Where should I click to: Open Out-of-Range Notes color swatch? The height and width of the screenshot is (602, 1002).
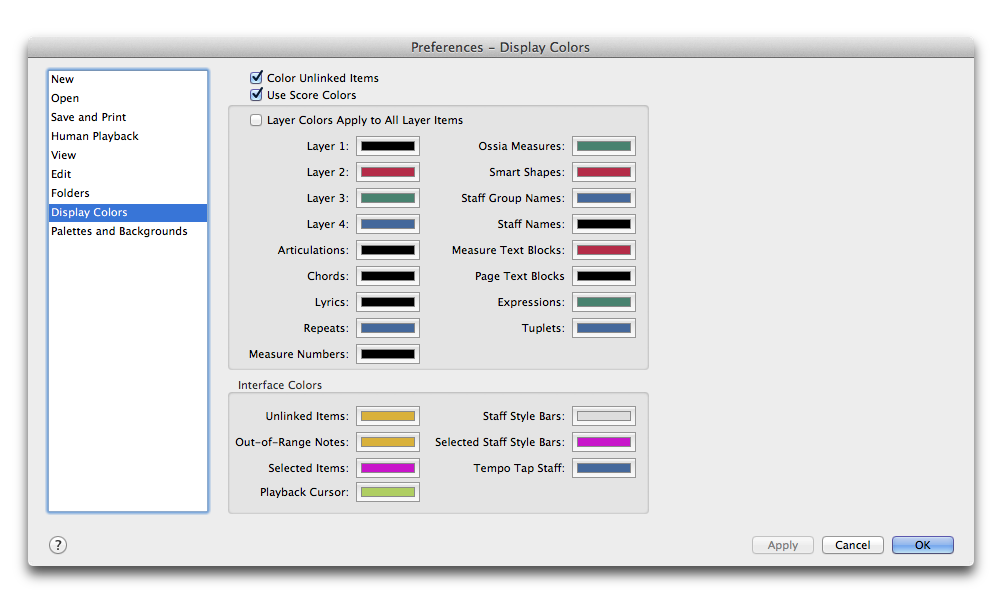(388, 442)
